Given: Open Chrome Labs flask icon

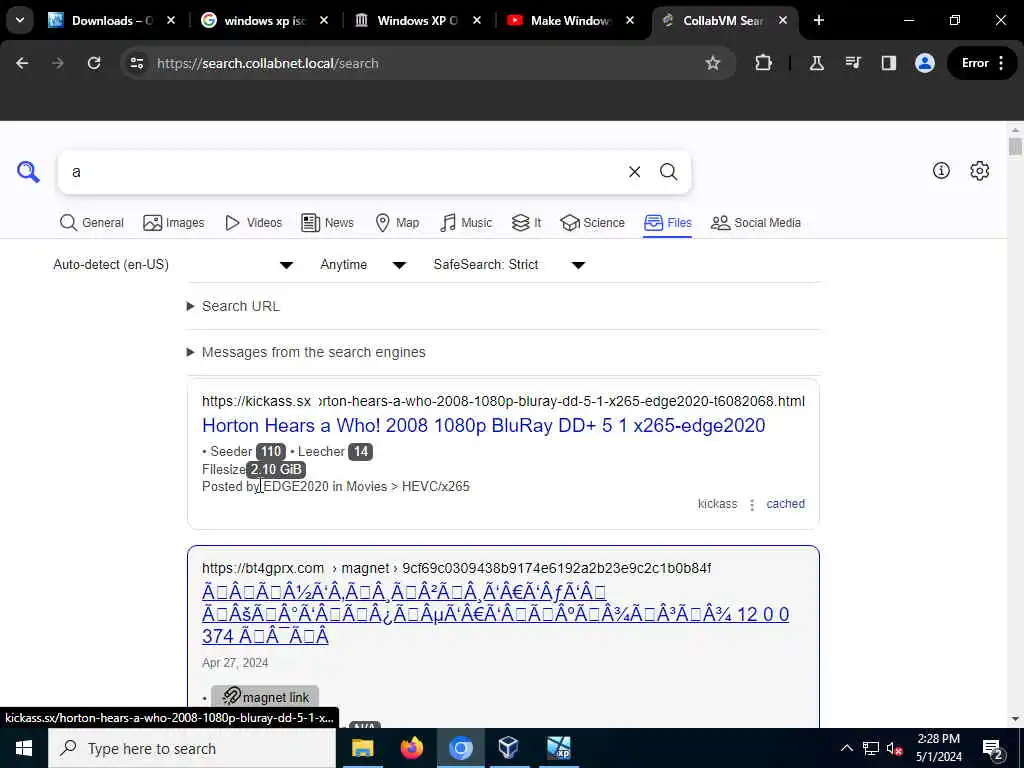Looking at the screenshot, I should point(816,63).
